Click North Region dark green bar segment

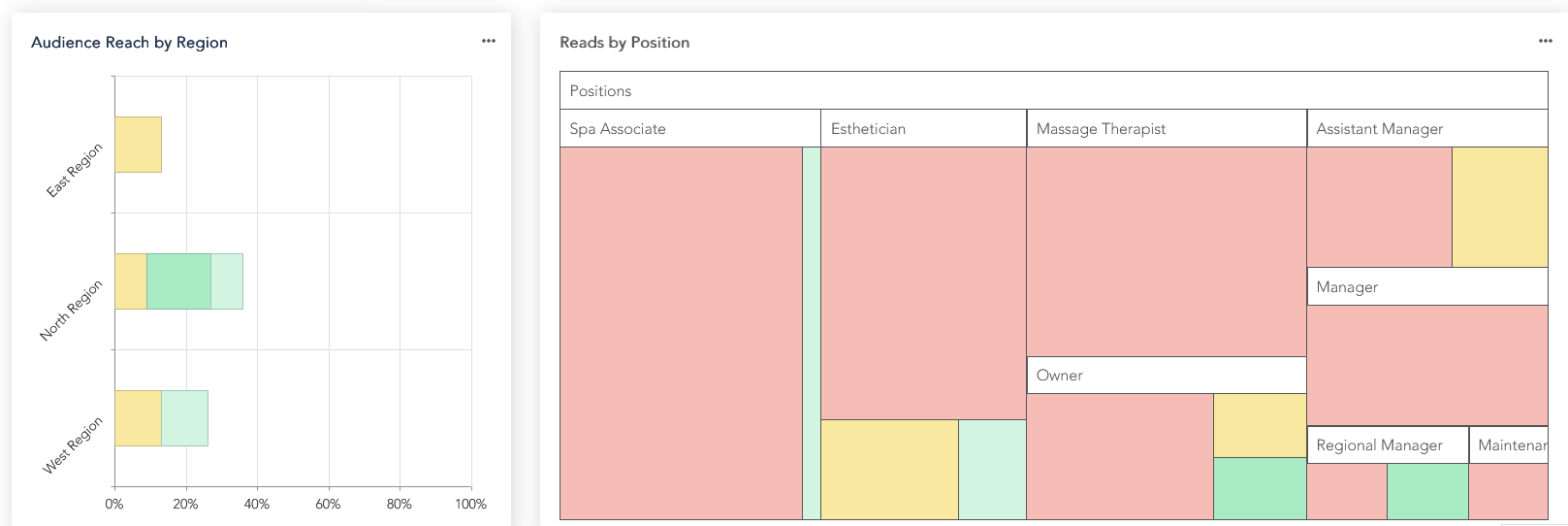coord(178,281)
